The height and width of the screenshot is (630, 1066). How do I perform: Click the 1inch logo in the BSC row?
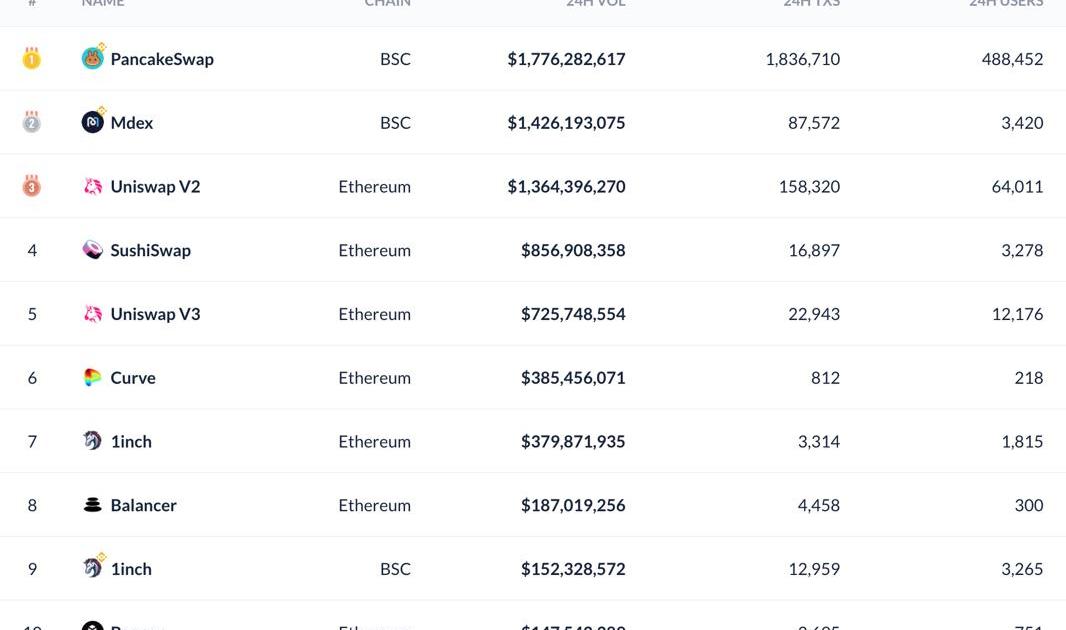[92, 568]
